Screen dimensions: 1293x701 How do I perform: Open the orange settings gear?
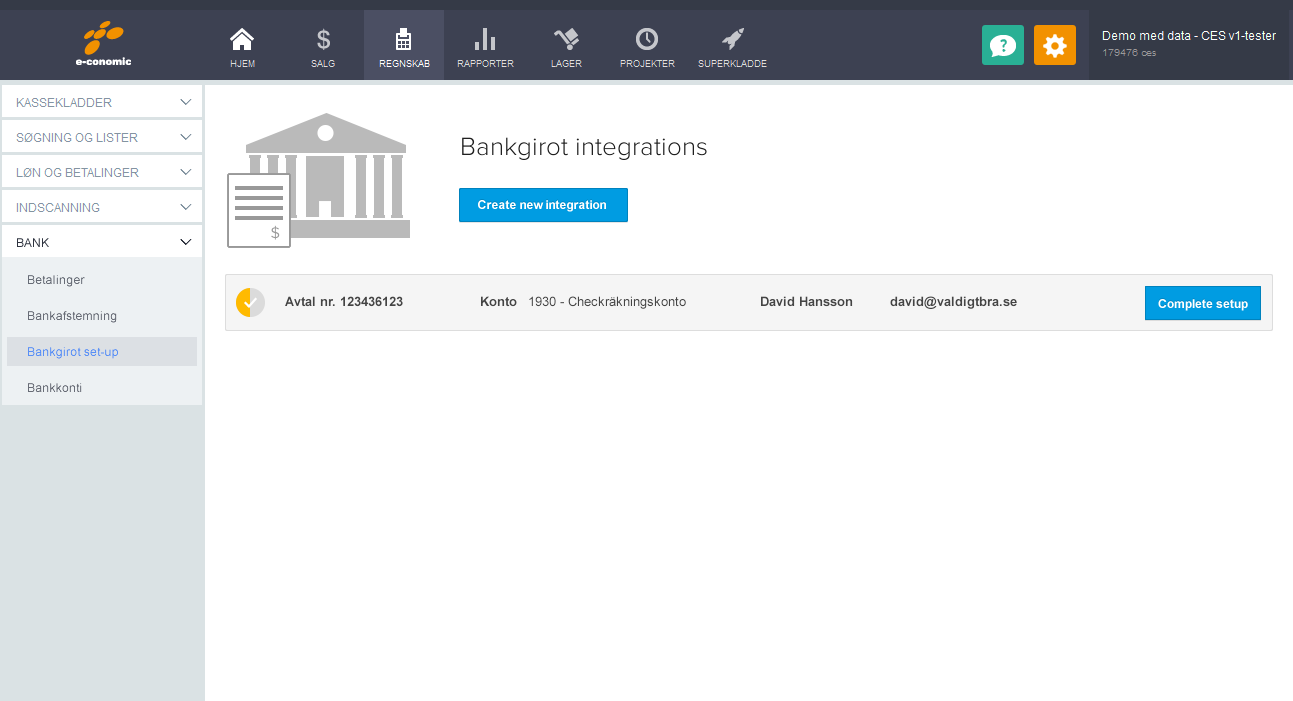1054,45
